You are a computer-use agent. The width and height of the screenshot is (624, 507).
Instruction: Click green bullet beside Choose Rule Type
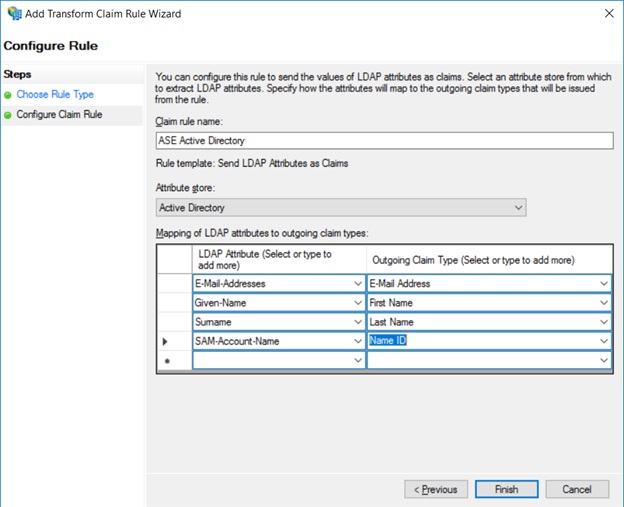[x=8, y=95]
